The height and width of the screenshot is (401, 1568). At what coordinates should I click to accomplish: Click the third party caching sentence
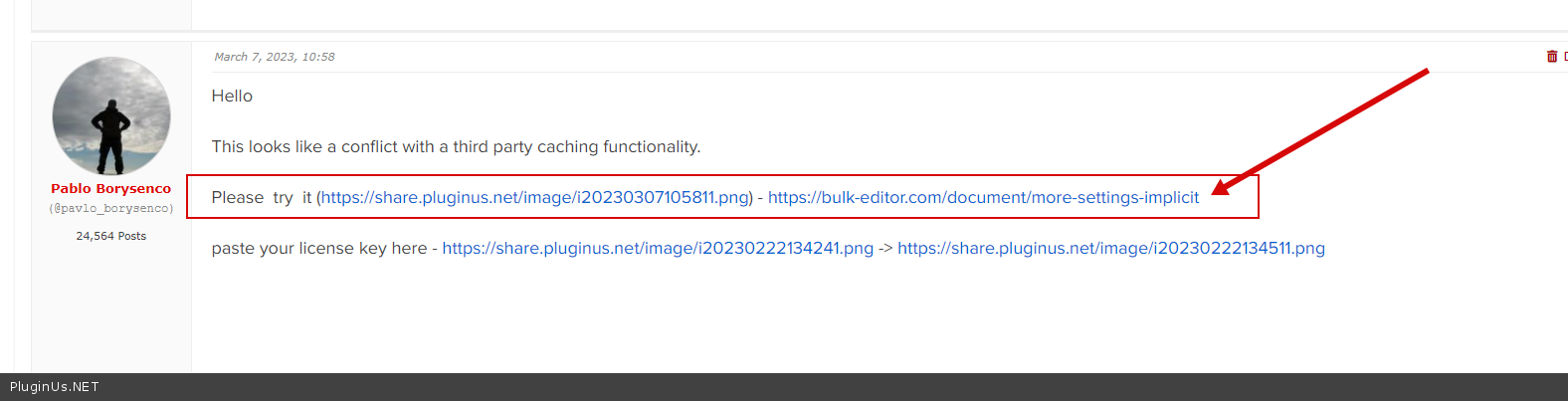456,146
